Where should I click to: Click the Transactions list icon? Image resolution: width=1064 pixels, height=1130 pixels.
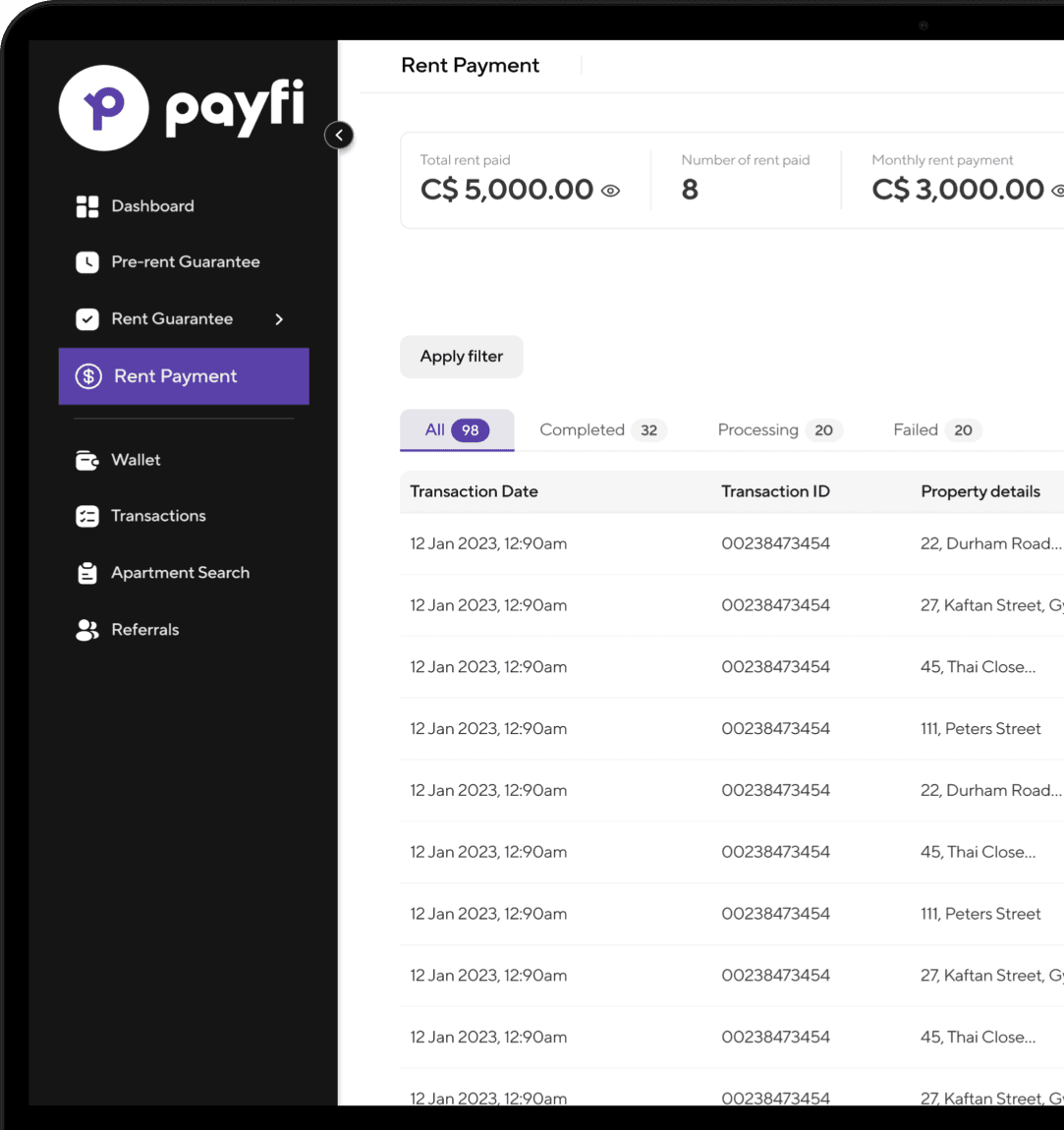coord(87,516)
